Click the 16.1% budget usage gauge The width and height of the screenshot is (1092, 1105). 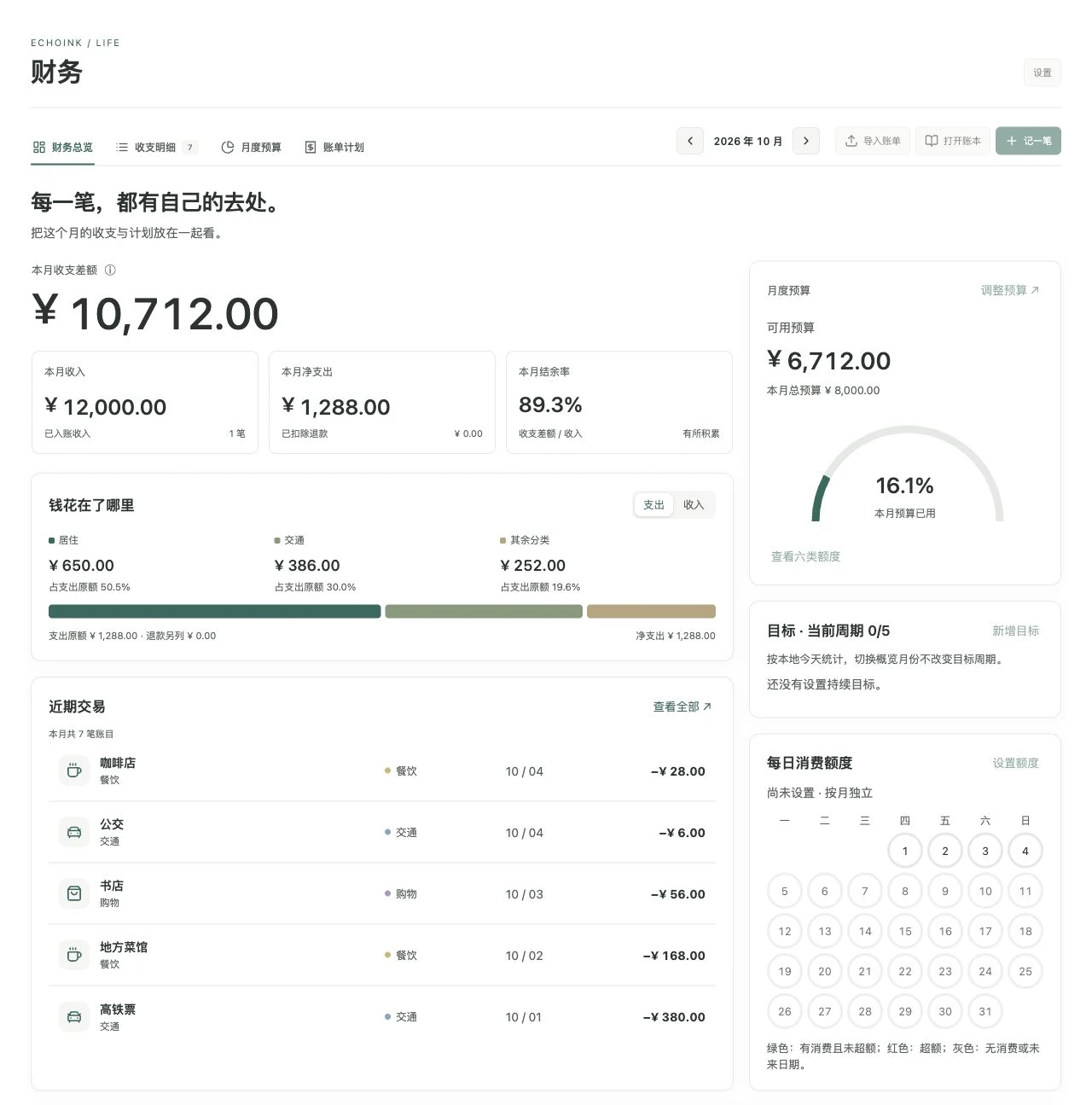point(906,474)
